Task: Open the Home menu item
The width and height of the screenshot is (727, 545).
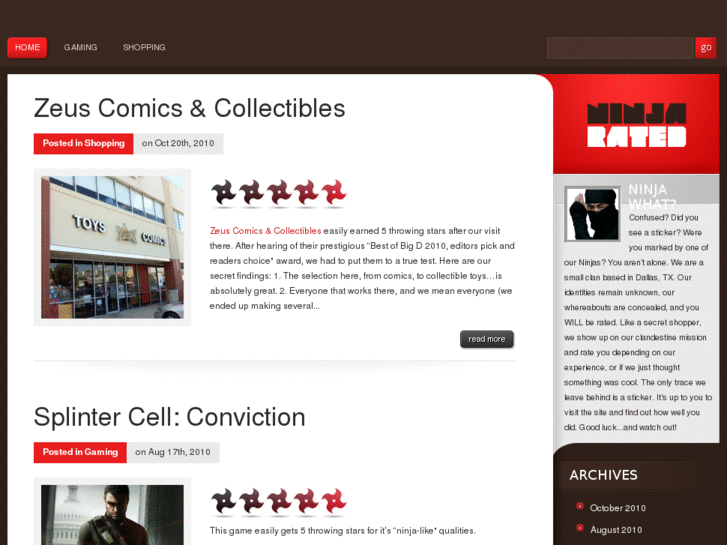Action: (27, 47)
